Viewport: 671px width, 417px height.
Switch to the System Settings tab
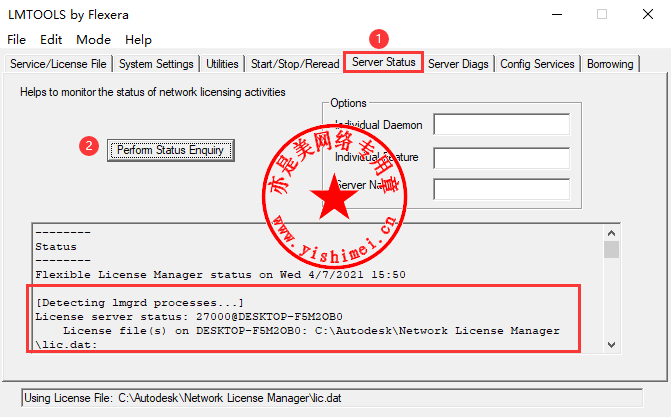click(156, 64)
